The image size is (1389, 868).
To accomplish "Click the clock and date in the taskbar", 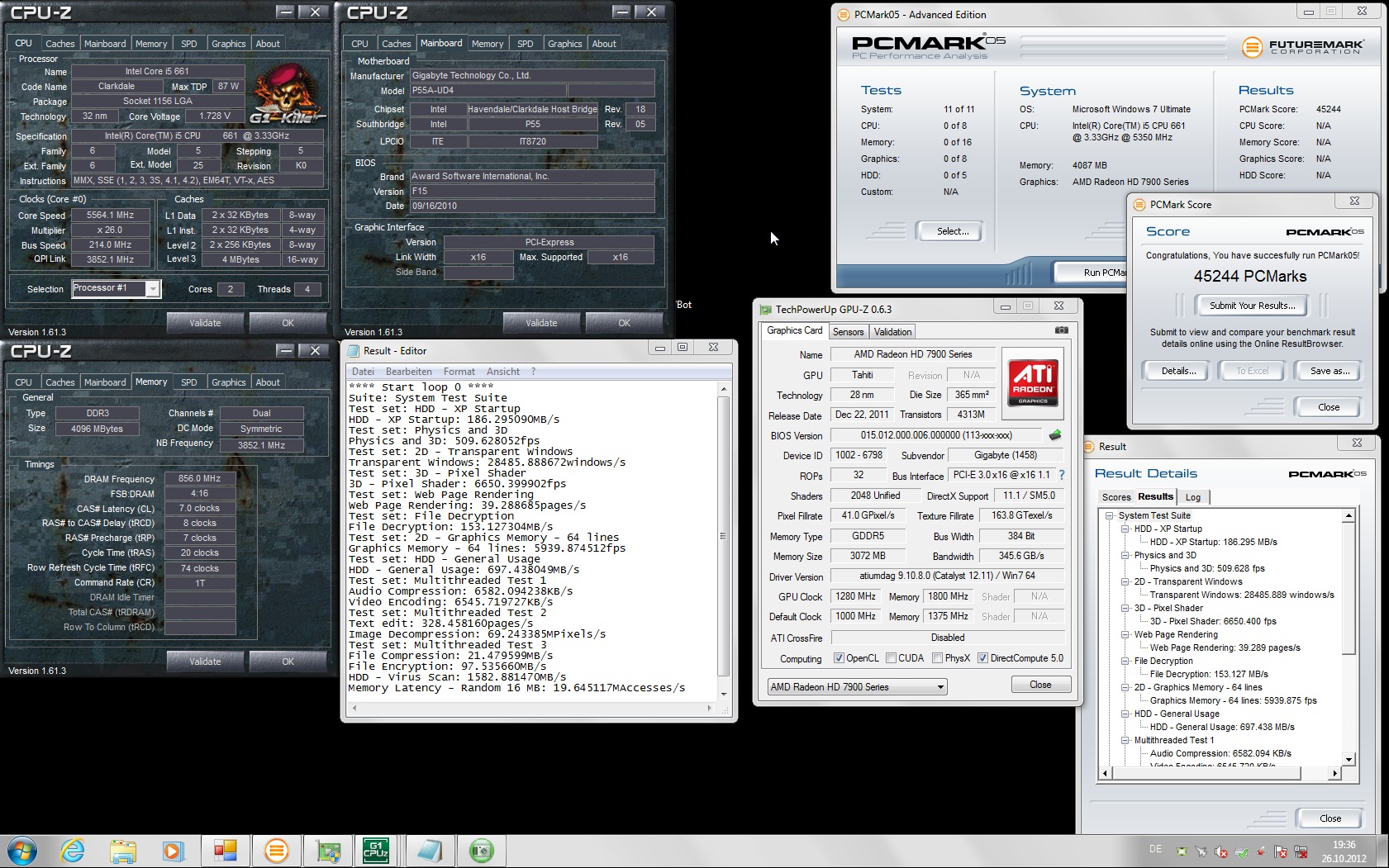I will click(1344, 851).
